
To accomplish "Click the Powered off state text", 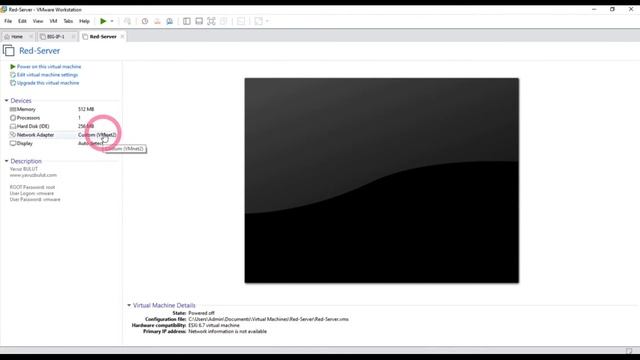I will (201, 313).
